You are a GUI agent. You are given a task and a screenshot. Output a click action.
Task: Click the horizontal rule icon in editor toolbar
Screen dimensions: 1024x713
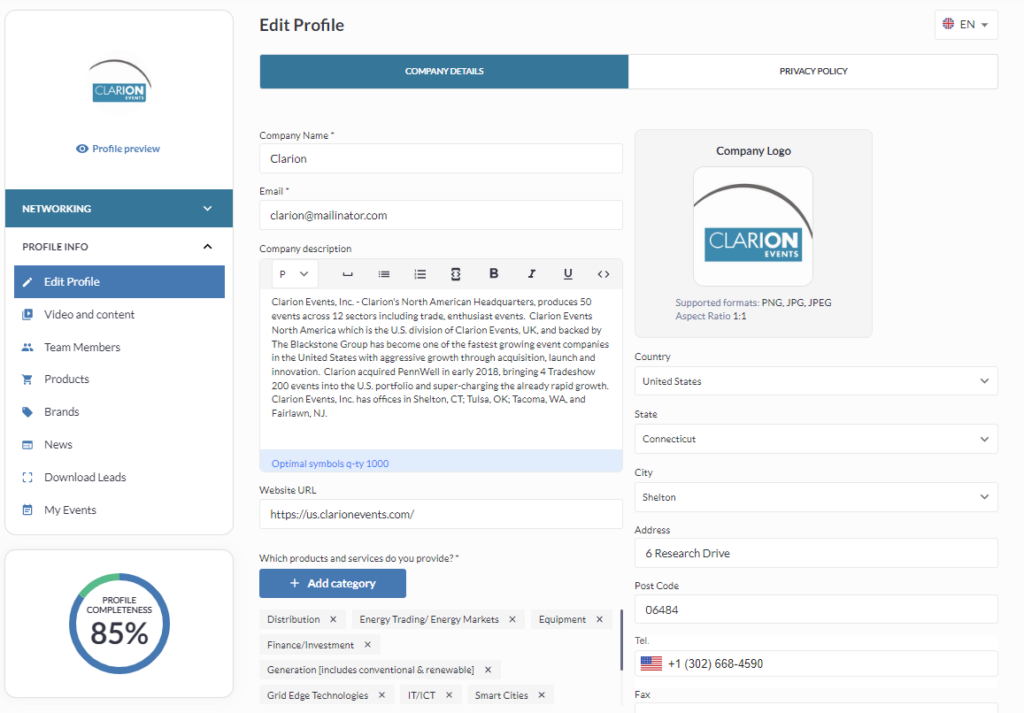point(347,274)
